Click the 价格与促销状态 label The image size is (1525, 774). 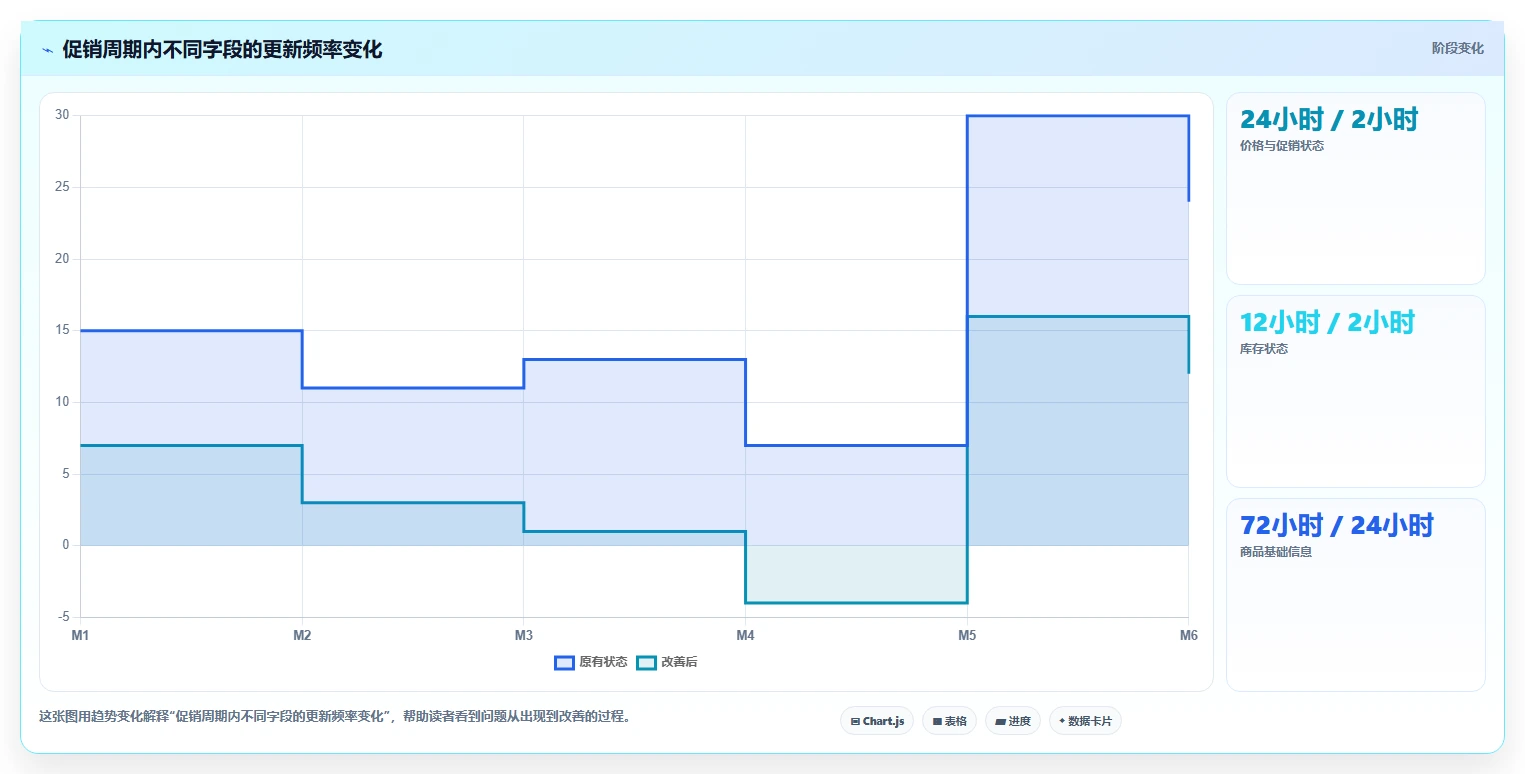[x=1282, y=146]
